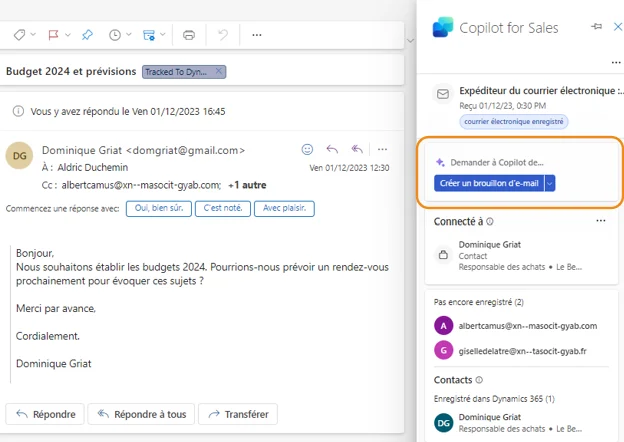Viewport: 624px width, 442px height.
Task: Open message header more actions ellipsis
Action: tap(382, 149)
